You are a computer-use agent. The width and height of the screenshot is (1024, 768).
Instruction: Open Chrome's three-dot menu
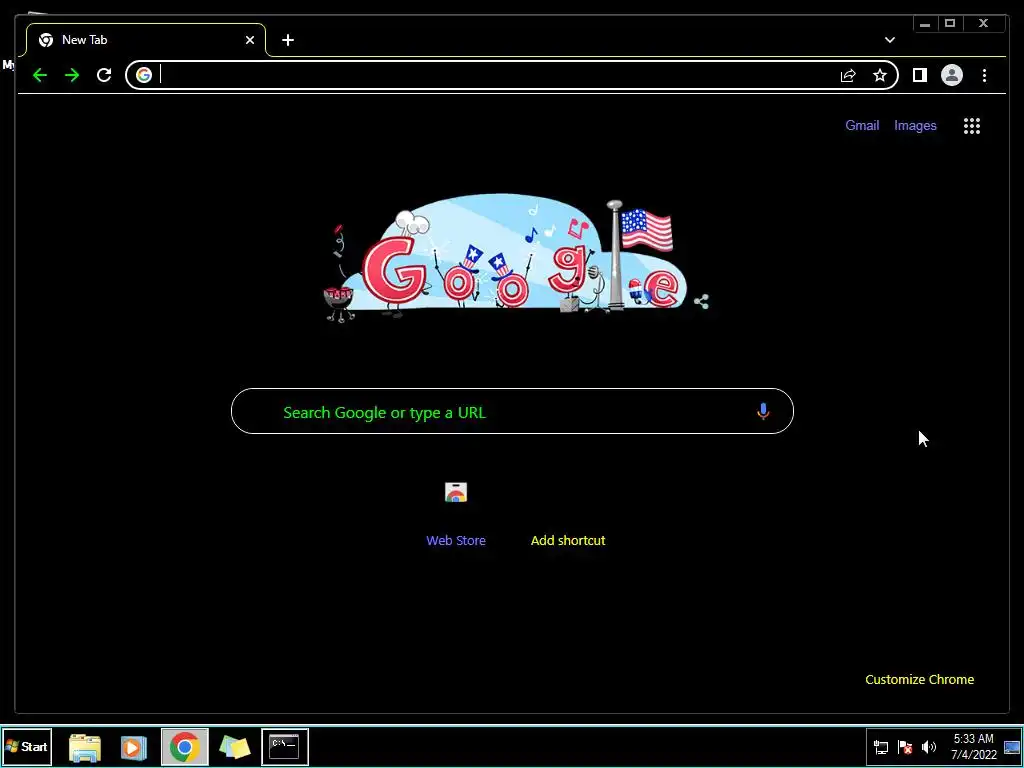click(984, 76)
